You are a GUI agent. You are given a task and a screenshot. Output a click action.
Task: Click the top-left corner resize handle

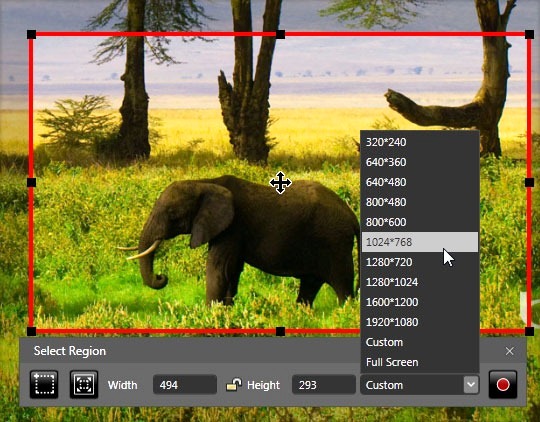click(31, 34)
